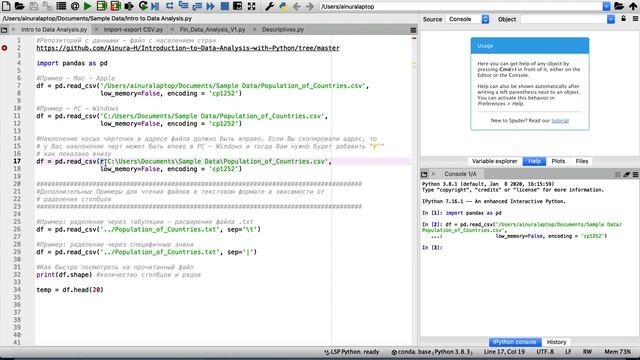Click the In [3] console prompt line
640x360 pixels.
pos(432,248)
